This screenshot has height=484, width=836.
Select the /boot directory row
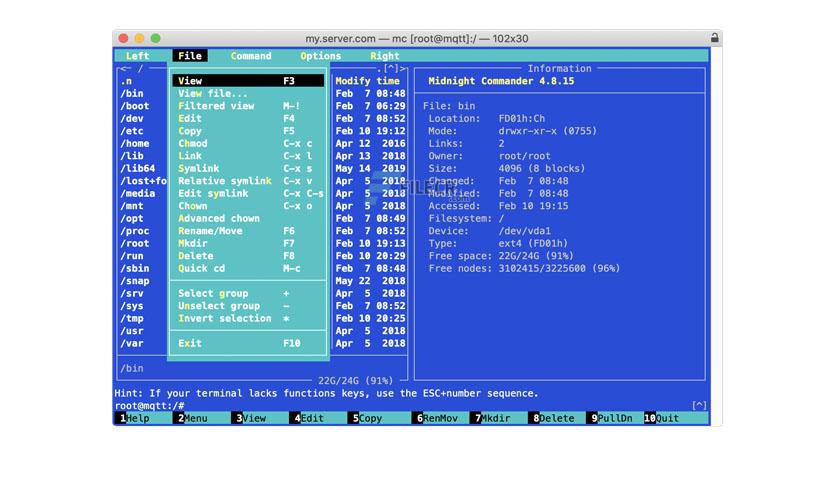coord(134,106)
